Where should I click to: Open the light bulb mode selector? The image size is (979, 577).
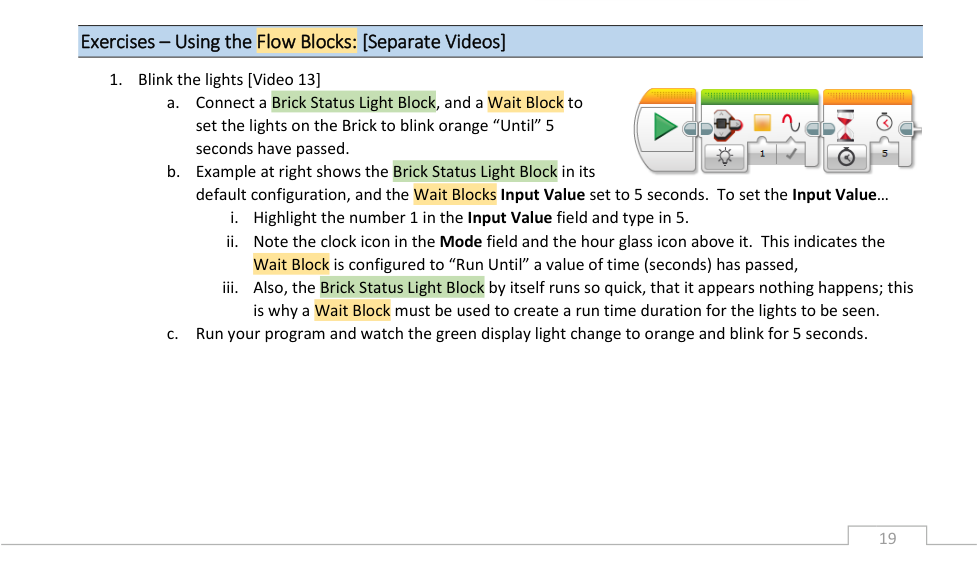pos(724,156)
